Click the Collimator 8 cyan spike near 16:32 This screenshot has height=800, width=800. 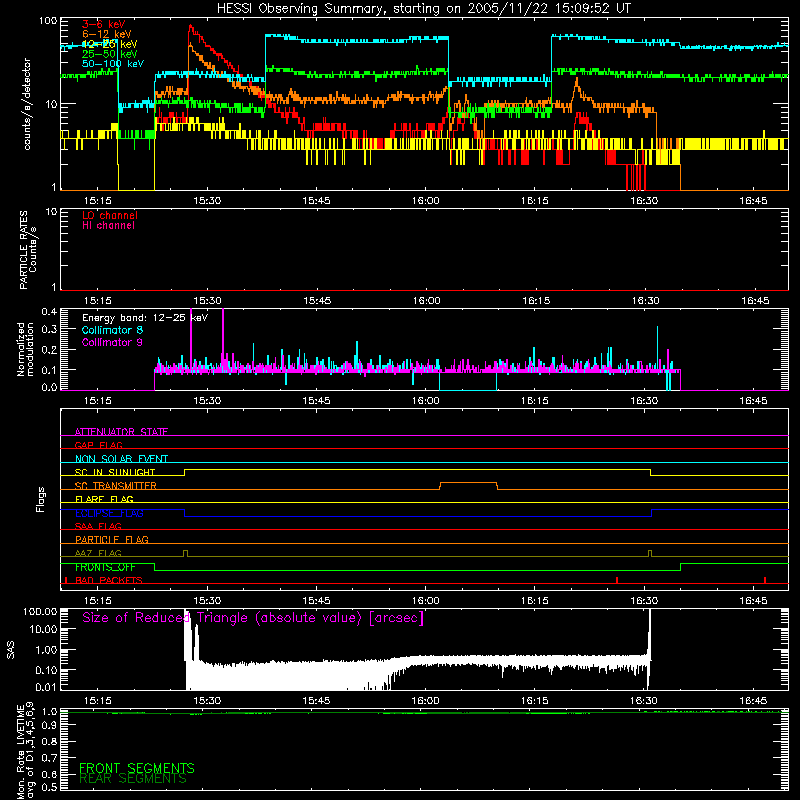coord(657,347)
